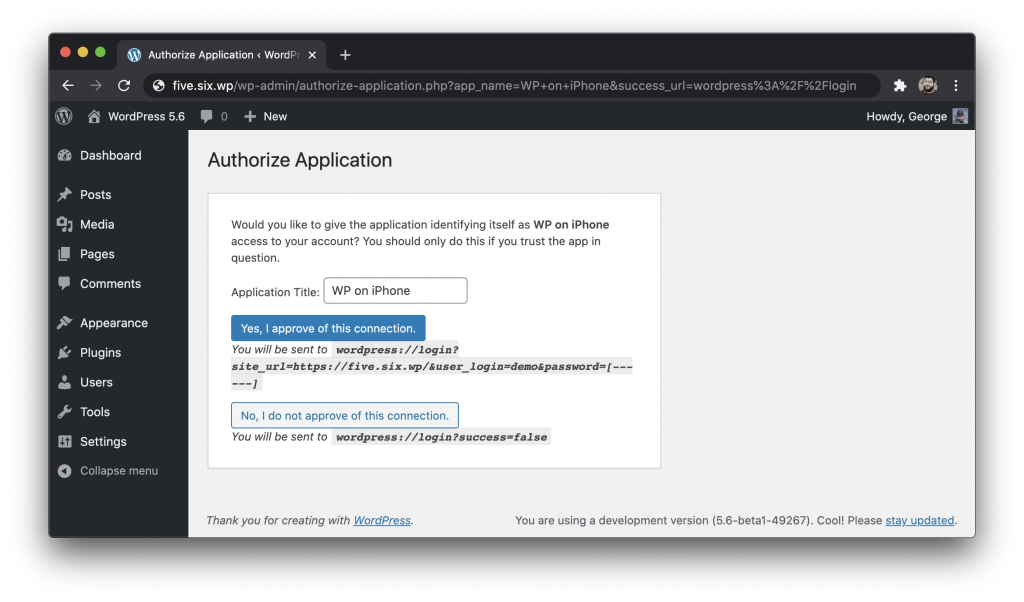Collapse the admin sidebar menu

[119, 471]
